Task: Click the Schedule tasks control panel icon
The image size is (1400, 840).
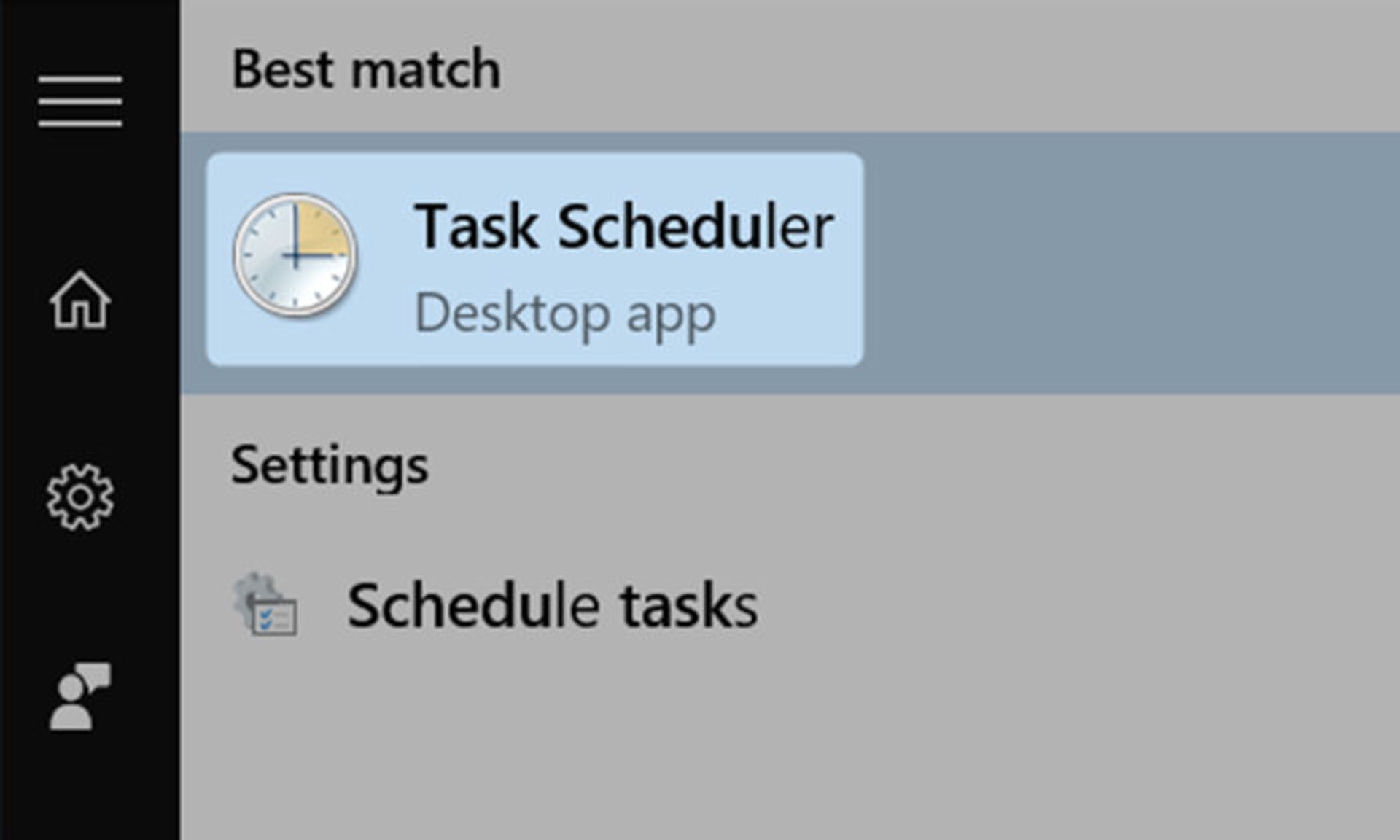Action: pyautogui.click(x=265, y=604)
